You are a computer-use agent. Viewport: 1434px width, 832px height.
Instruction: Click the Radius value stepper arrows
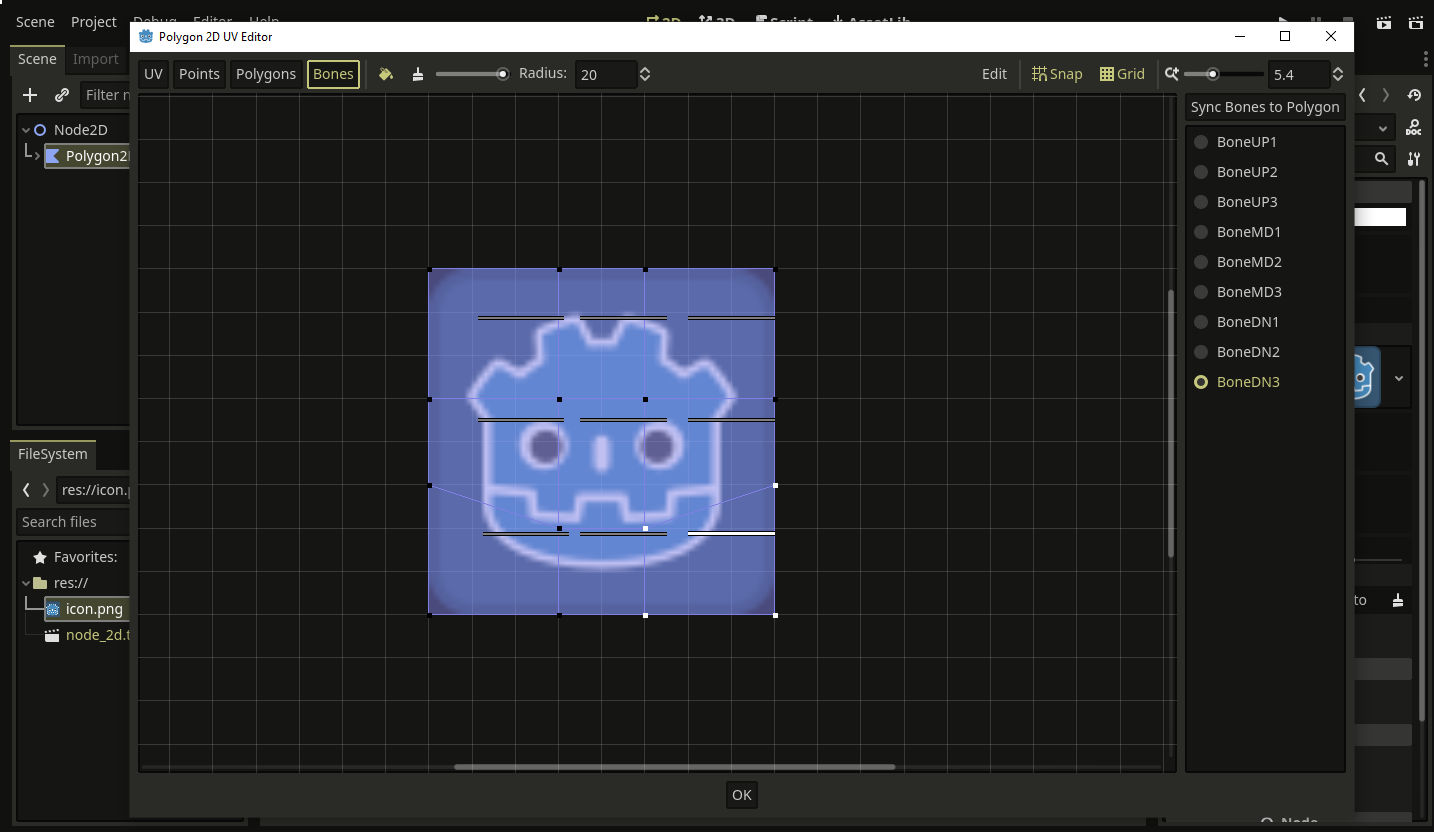pos(645,73)
